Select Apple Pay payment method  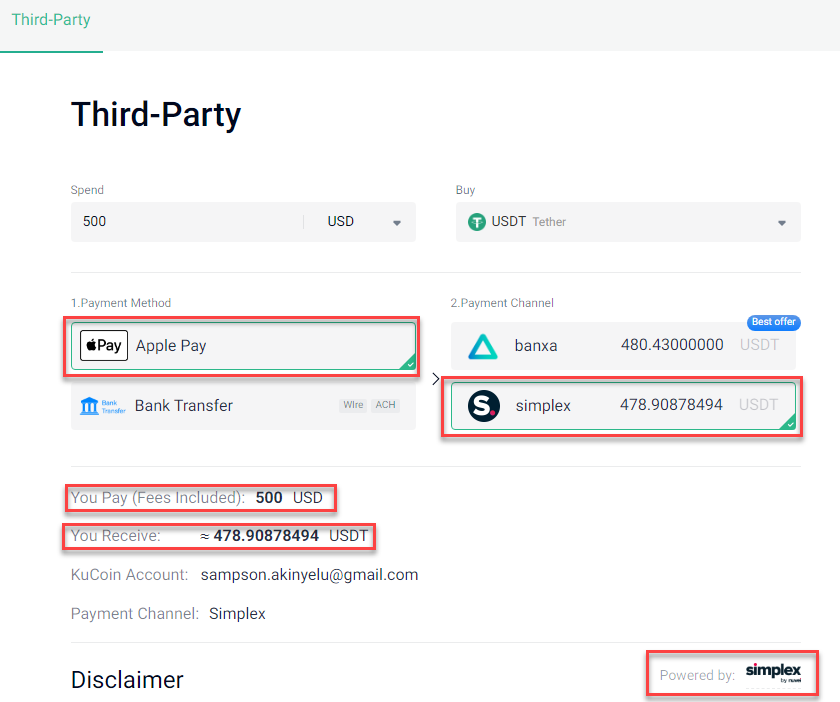tap(243, 346)
